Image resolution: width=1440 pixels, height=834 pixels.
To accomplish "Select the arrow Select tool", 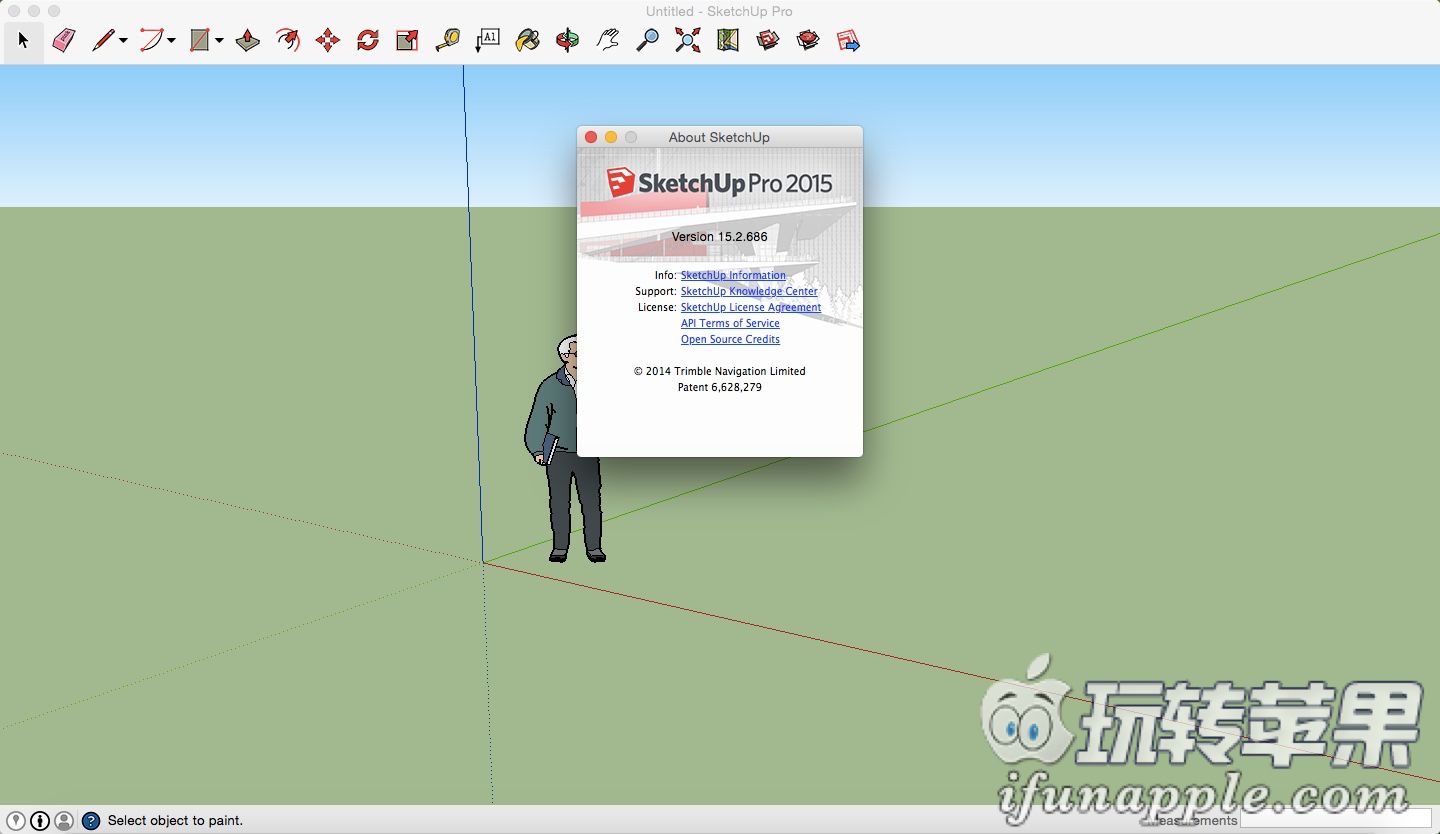I will [x=23, y=41].
